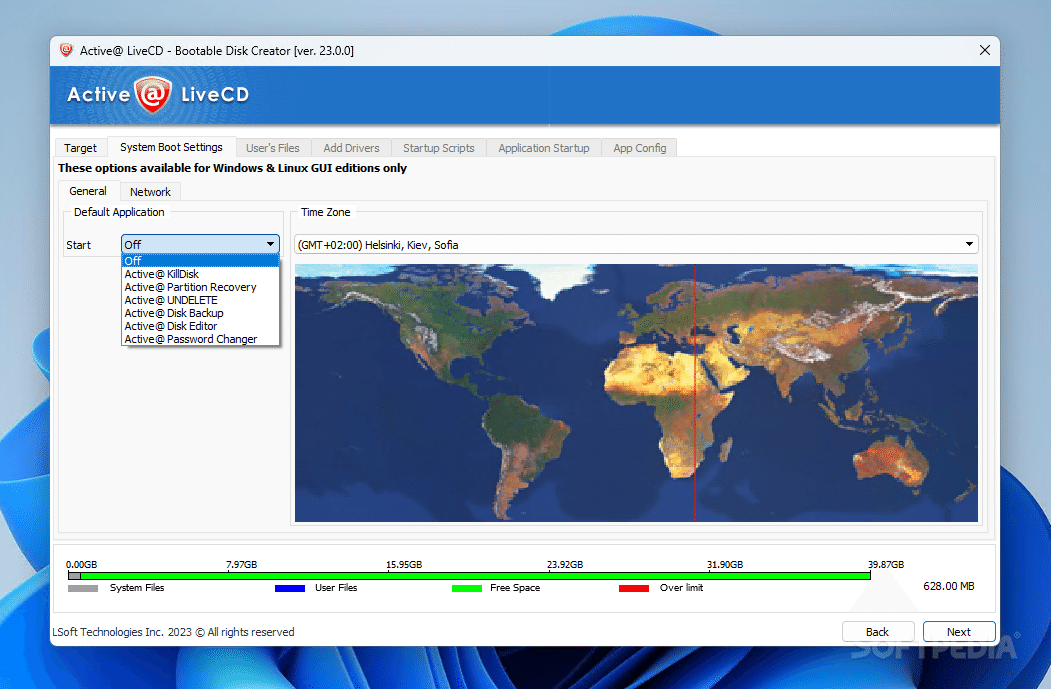
Task: Open the User's Files tab
Action: (x=273, y=147)
